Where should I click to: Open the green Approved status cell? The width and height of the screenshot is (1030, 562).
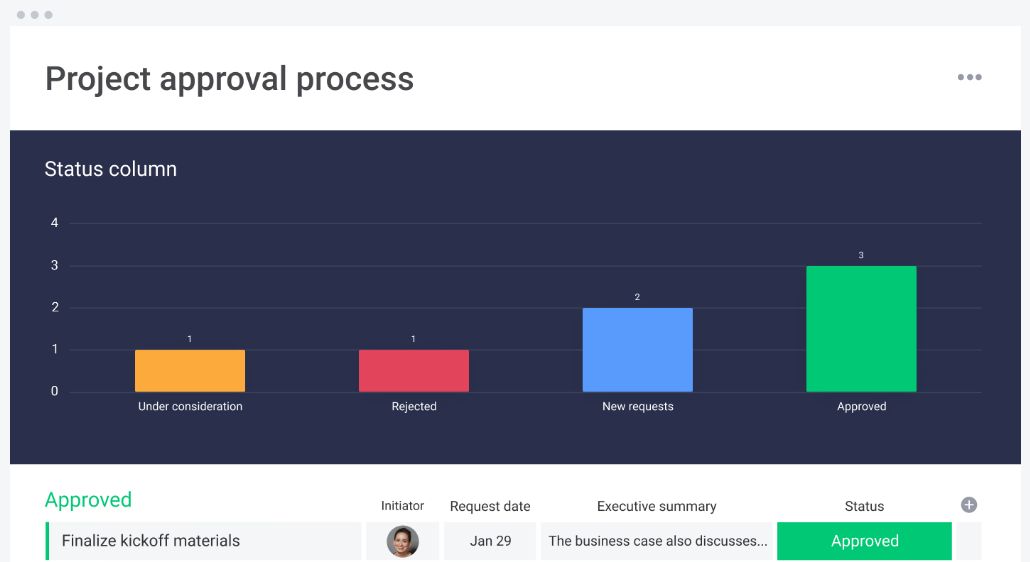[864, 541]
